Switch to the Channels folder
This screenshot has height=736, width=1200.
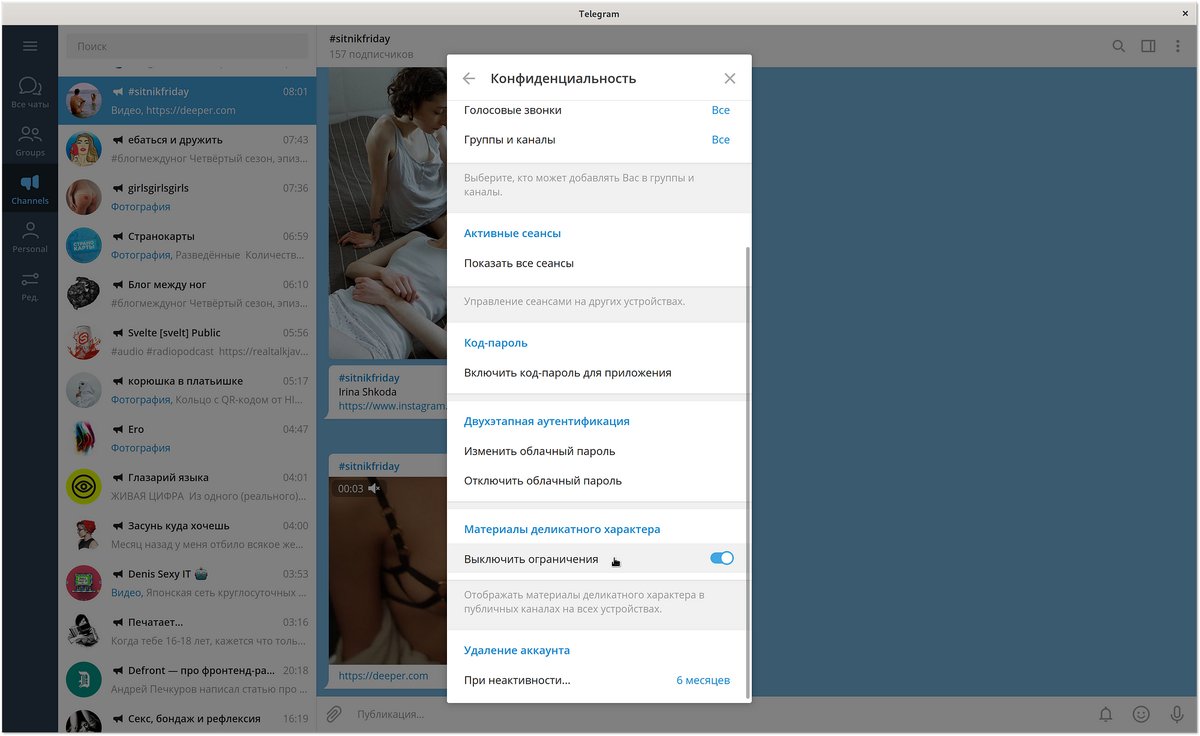[x=30, y=189]
